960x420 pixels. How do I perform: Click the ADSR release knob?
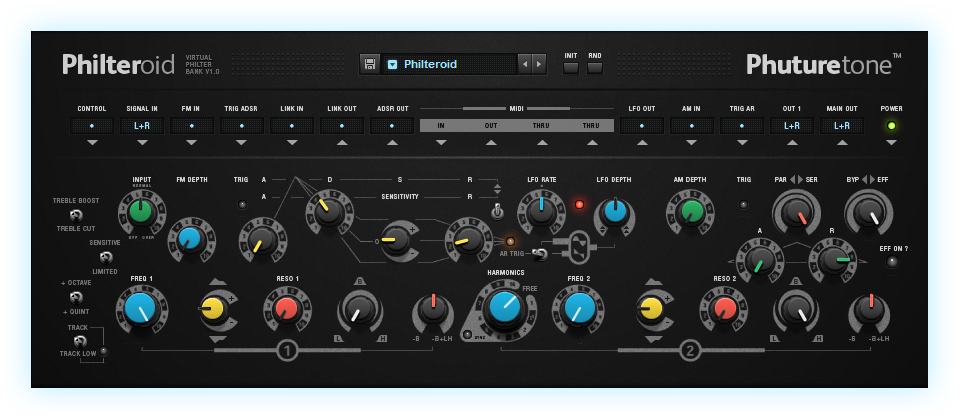468,239
